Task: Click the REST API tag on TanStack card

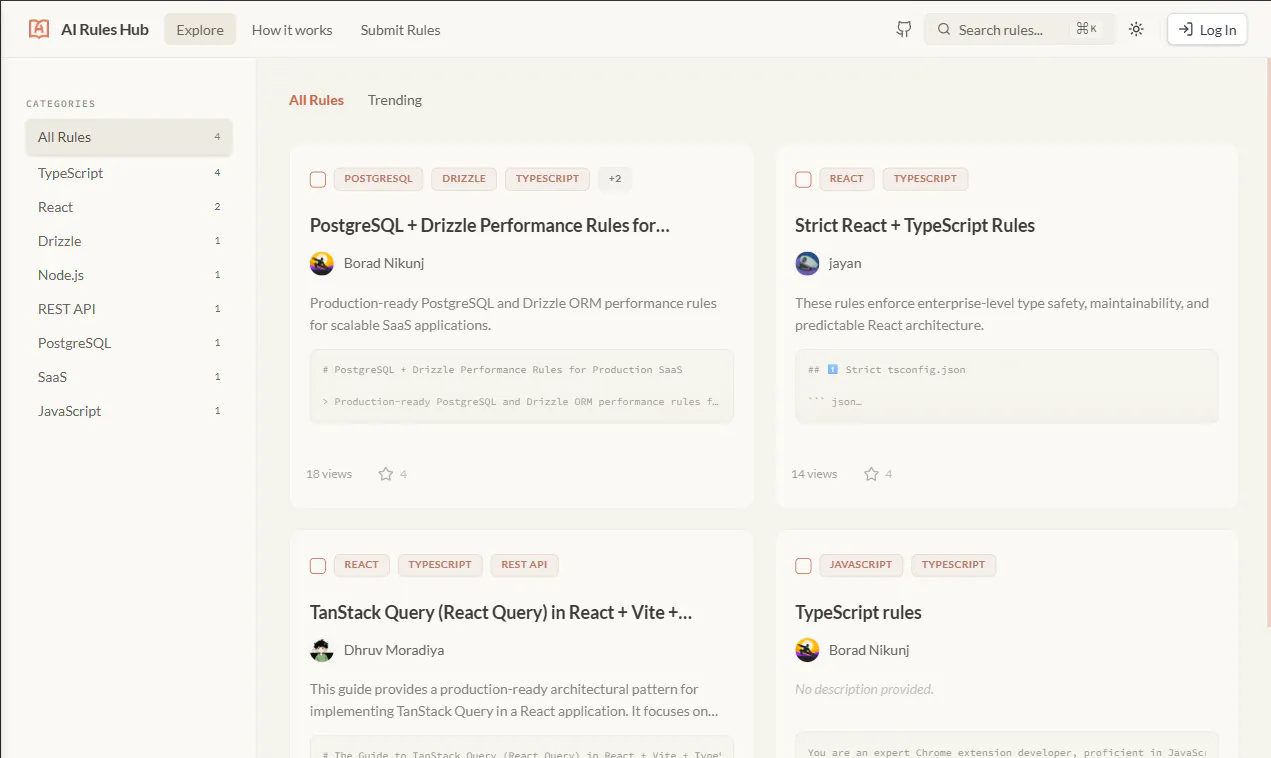Action: (524, 565)
